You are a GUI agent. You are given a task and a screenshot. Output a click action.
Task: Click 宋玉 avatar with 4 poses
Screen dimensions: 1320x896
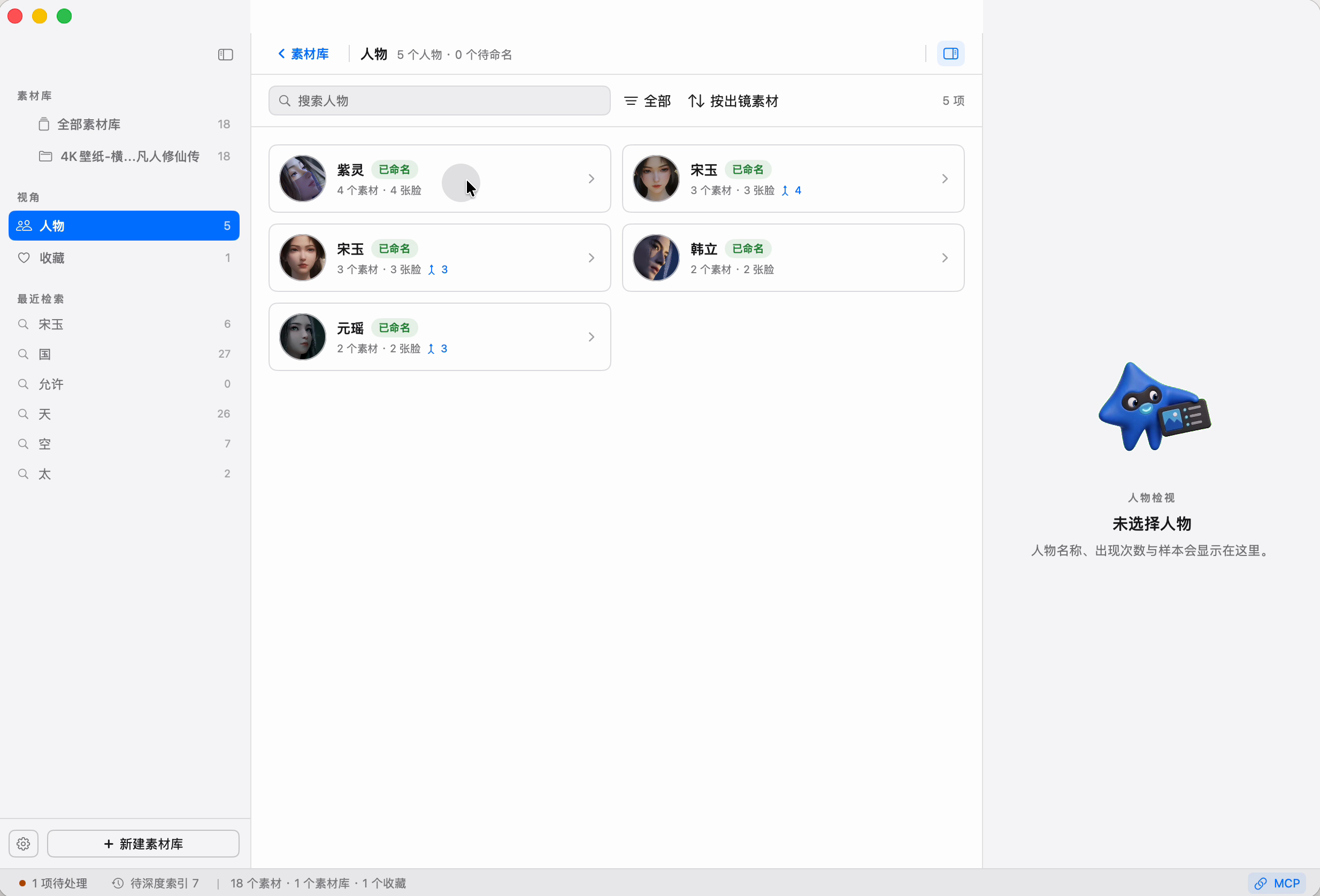tap(656, 179)
